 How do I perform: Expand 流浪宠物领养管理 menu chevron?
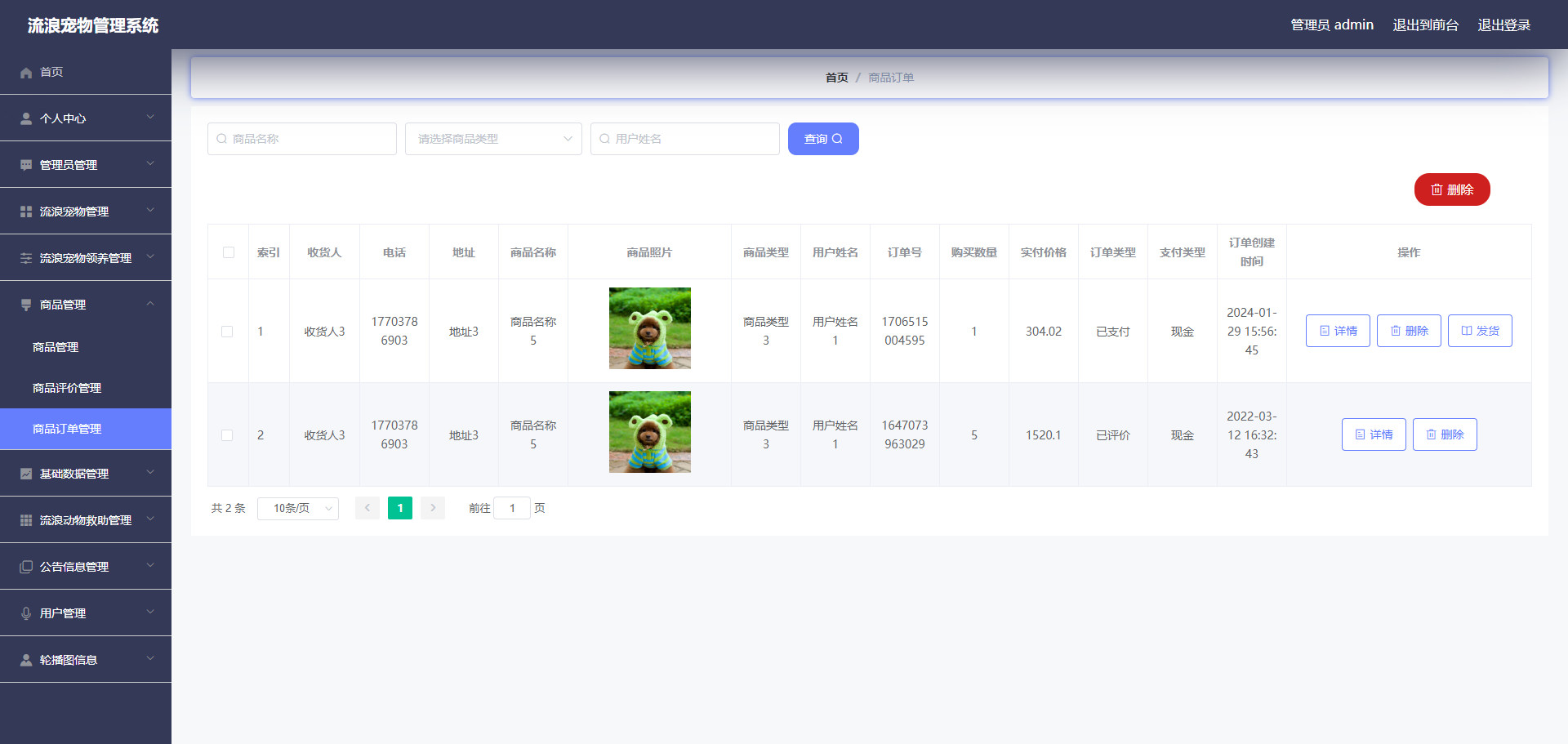pos(150,256)
